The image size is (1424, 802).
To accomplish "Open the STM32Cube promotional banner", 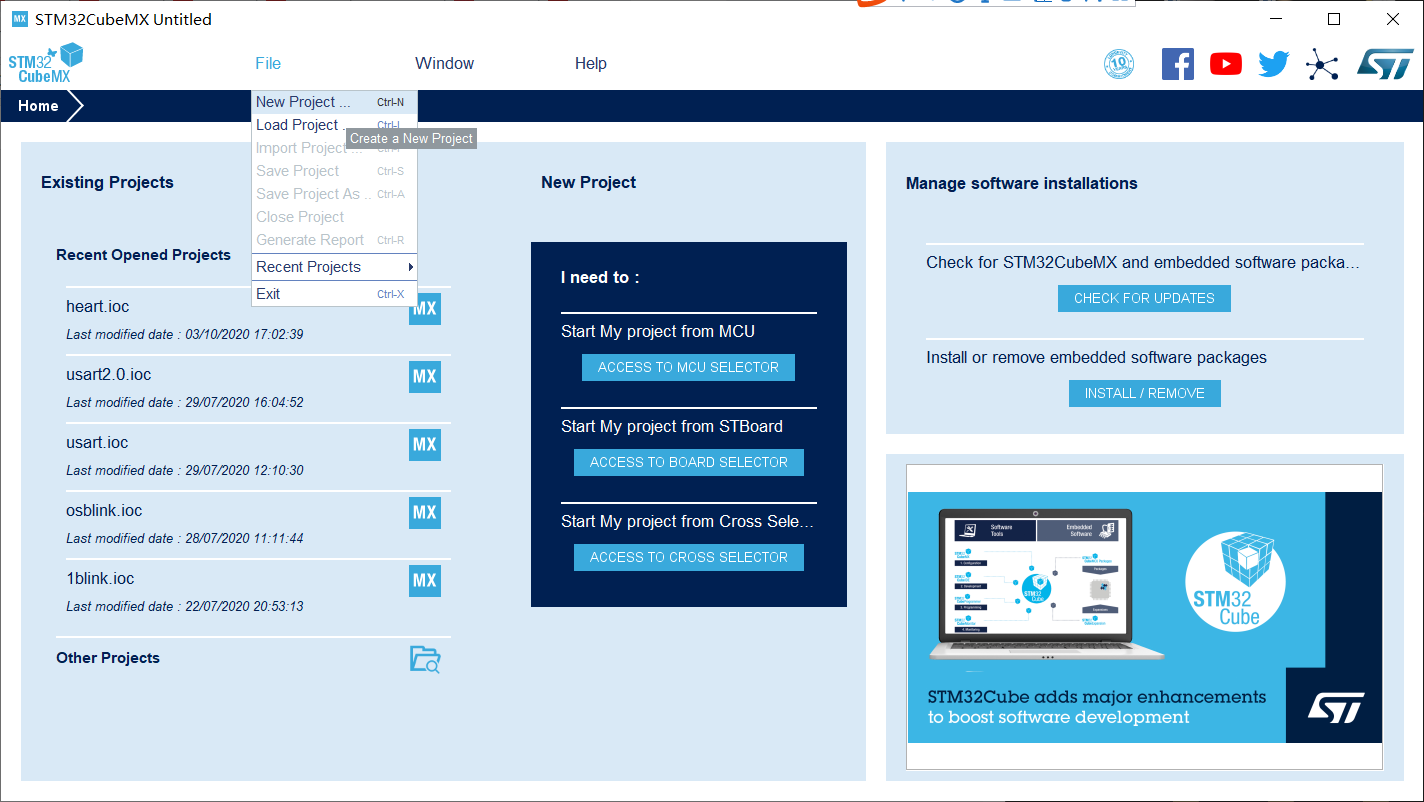I will tap(1144, 617).
